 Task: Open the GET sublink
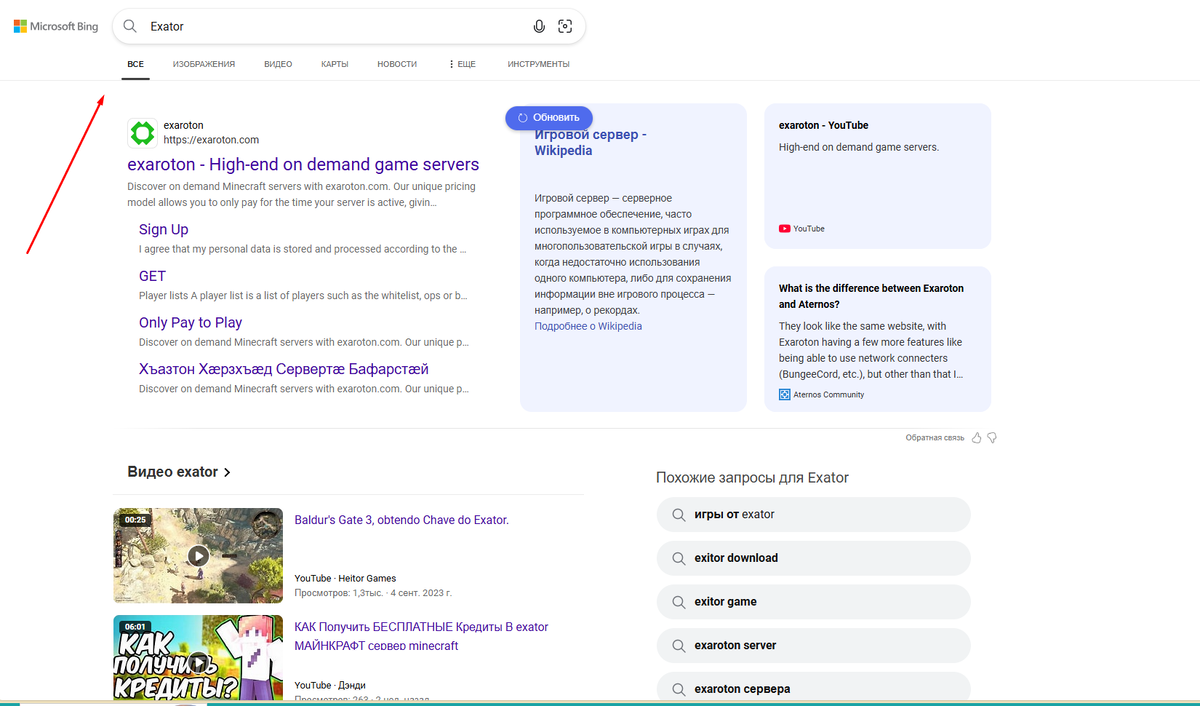pyautogui.click(x=152, y=276)
